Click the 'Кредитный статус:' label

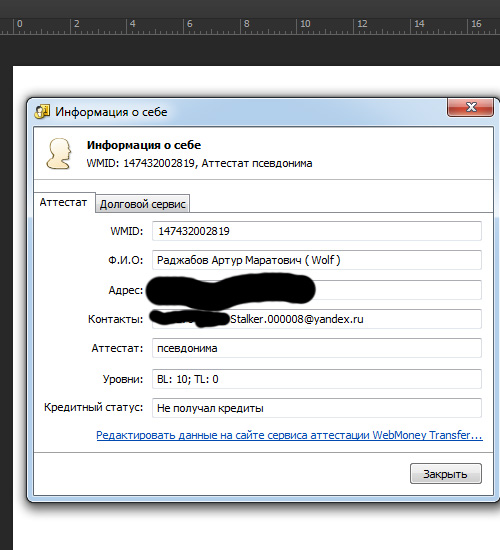tap(93, 408)
